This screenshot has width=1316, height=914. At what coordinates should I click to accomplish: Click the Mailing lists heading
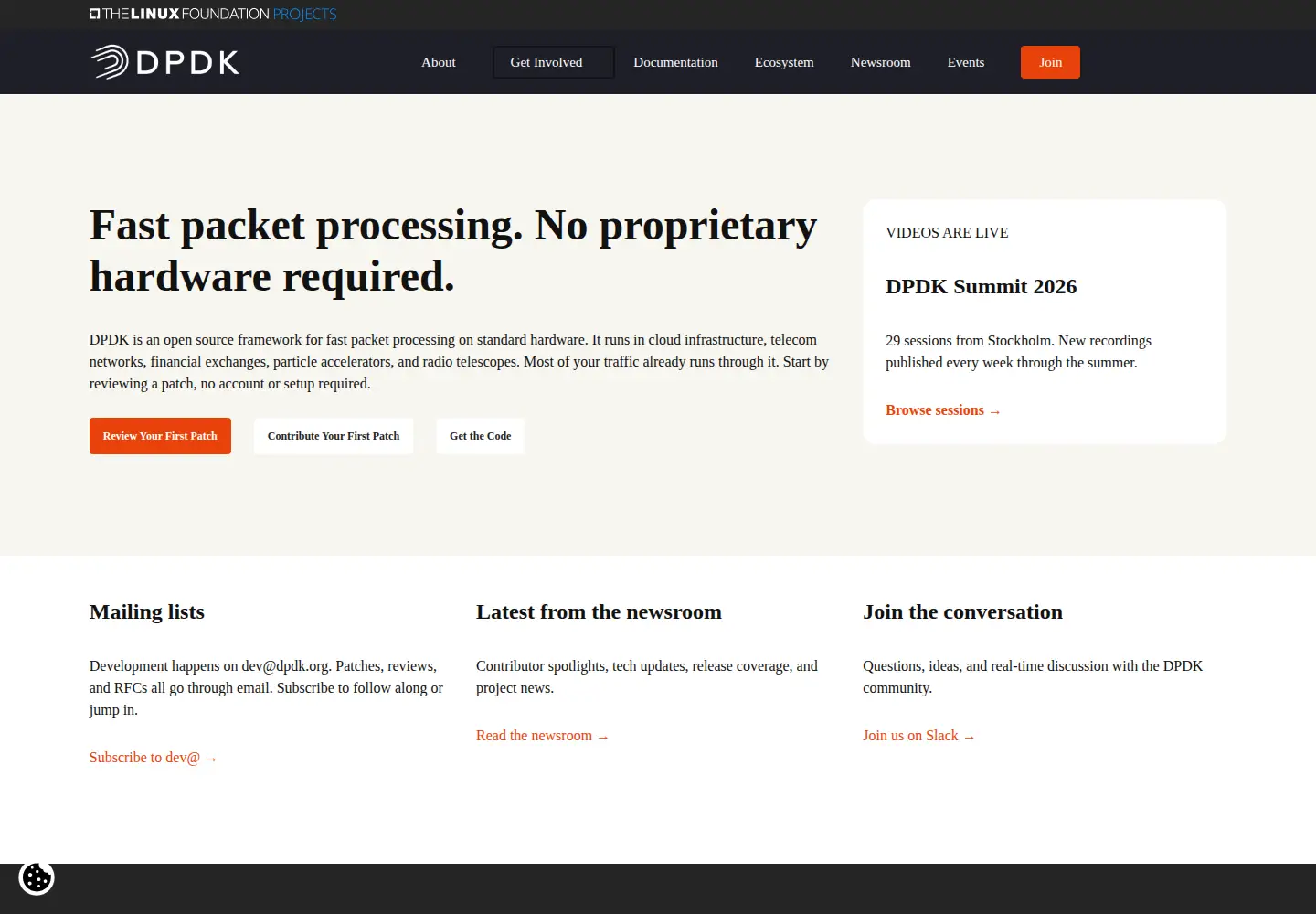pyautogui.click(x=147, y=611)
